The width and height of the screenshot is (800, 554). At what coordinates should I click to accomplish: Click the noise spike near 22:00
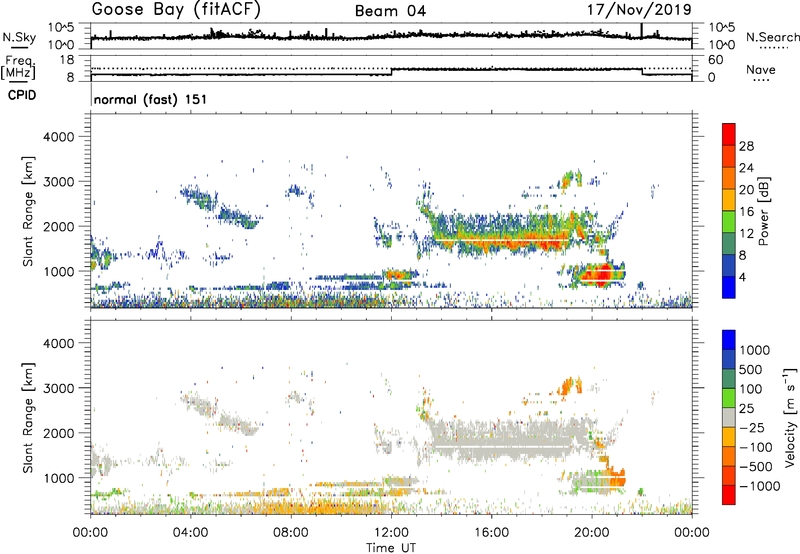[641, 31]
